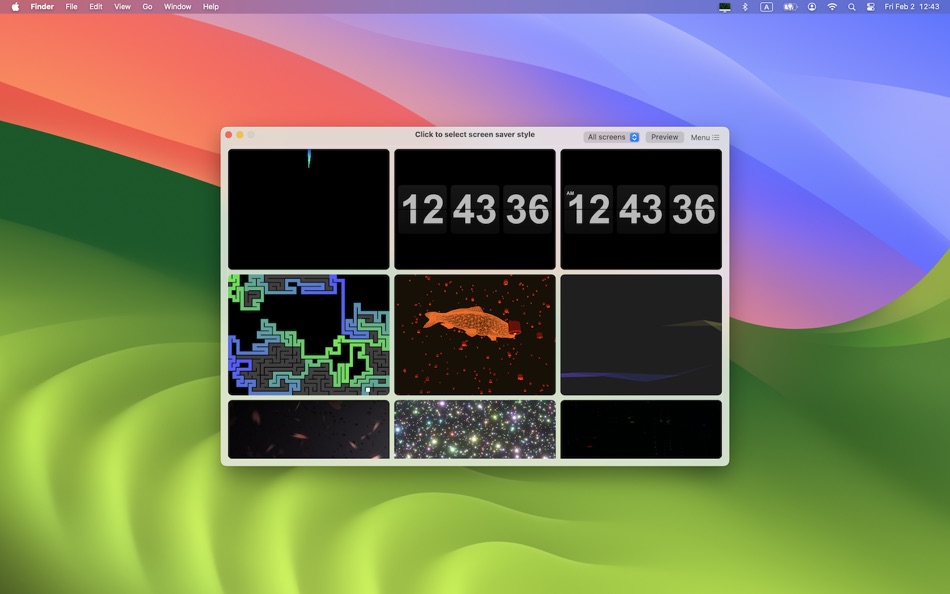Select the falling petals screen saver
Screen dimensions: 950x594
pos(309,429)
